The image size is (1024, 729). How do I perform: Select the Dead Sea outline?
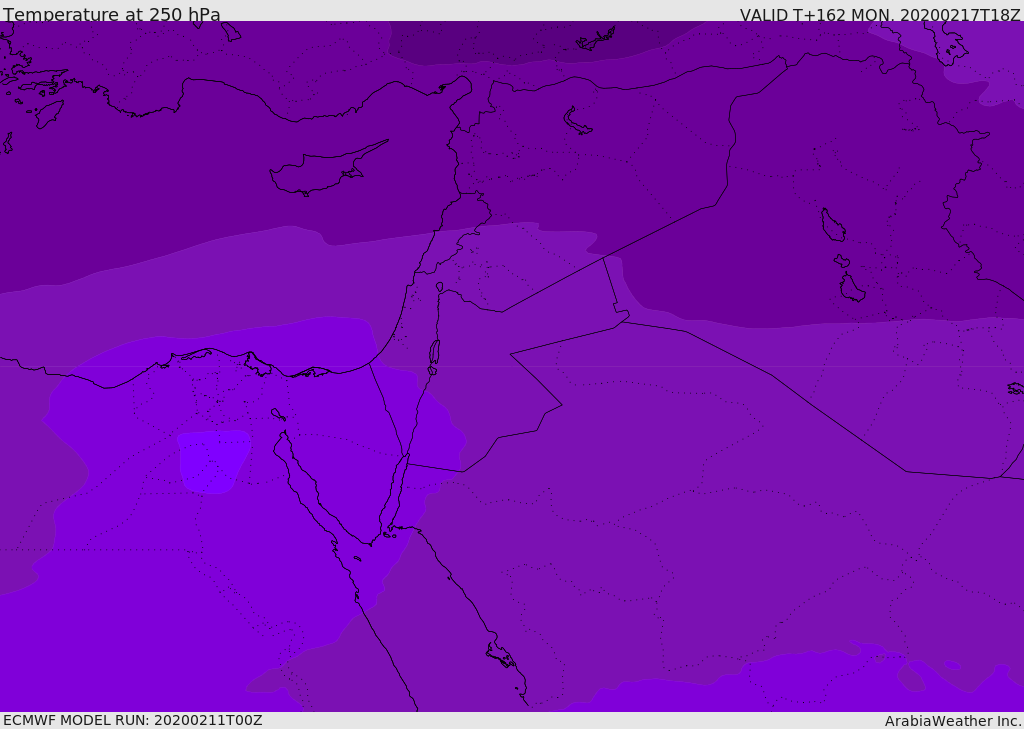[434, 353]
